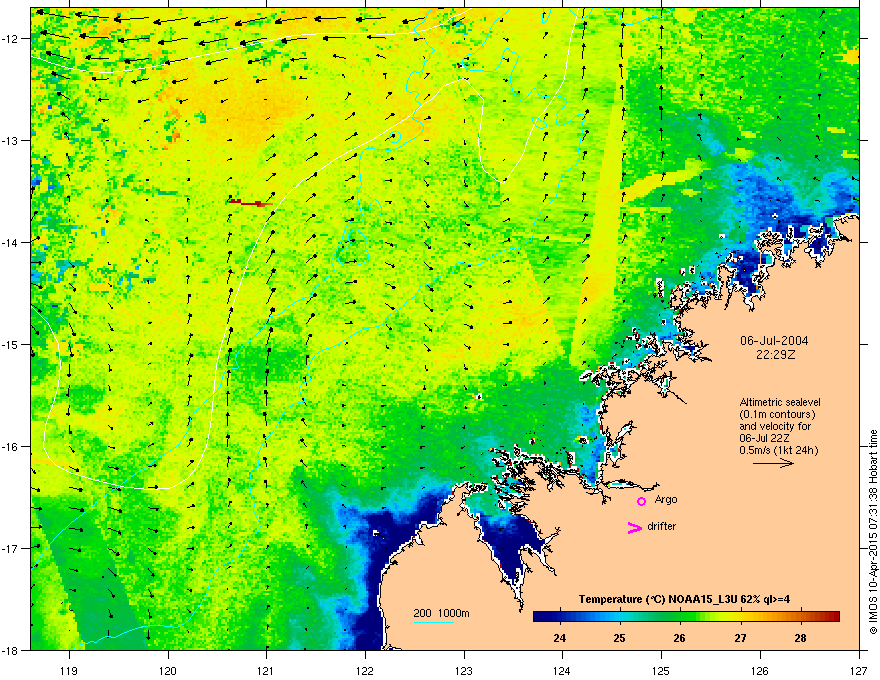Click longitude axis label 124
The height and width of the screenshot is (680, 880).
click(x=562, y=670)
